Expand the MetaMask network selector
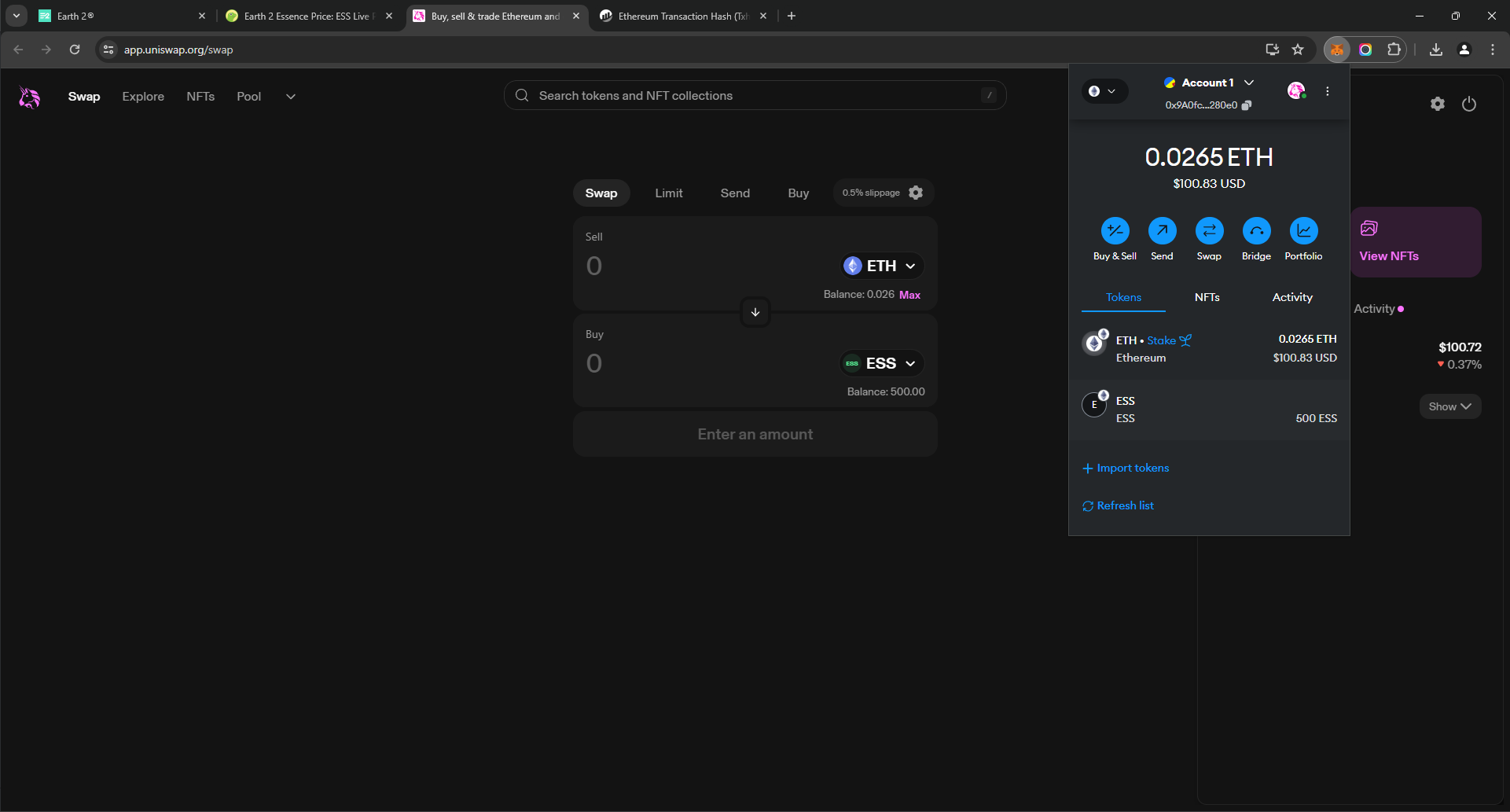Screen dimensions: 1510x812 (x=1102, y=91)
